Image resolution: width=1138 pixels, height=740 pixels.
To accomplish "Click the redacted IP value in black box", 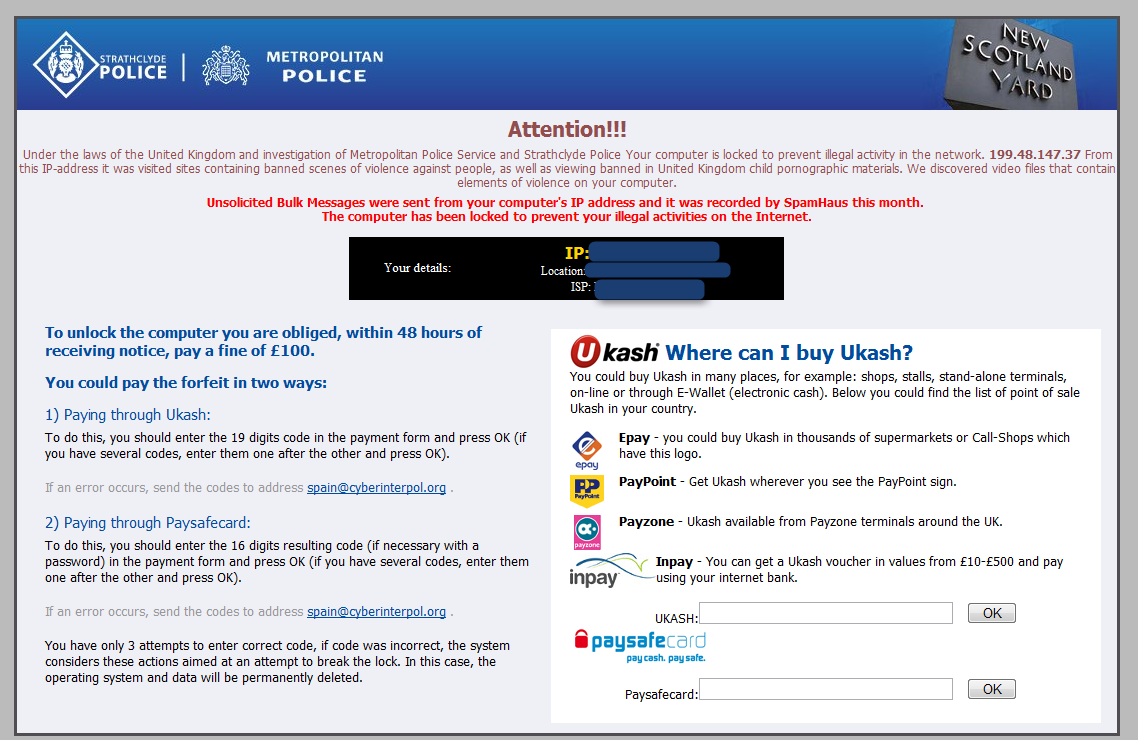I will tap(654, 252).
